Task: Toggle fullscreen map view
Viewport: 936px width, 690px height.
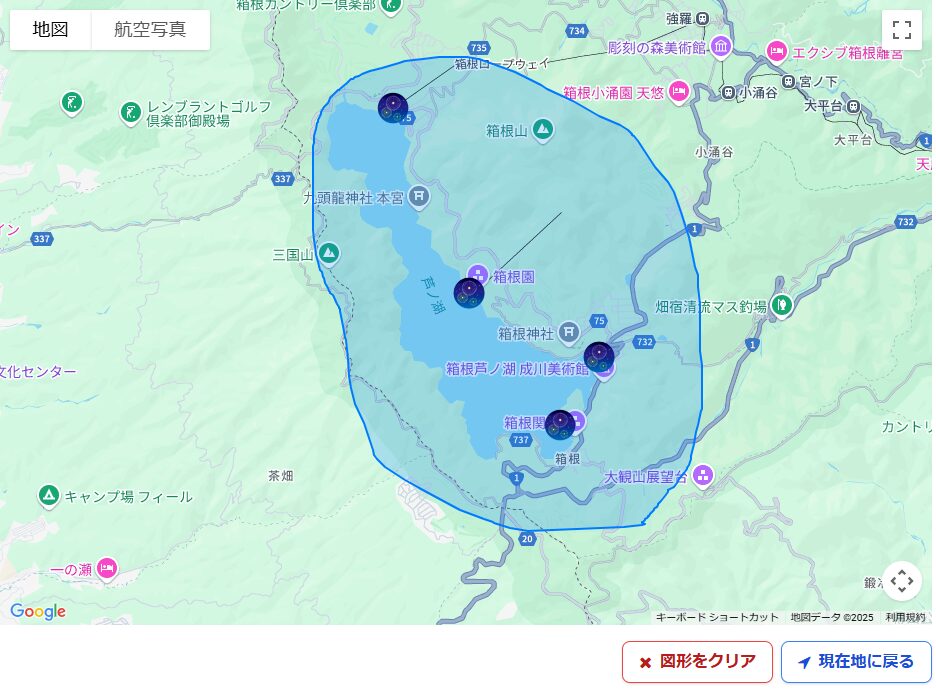Action: (901, 30)
